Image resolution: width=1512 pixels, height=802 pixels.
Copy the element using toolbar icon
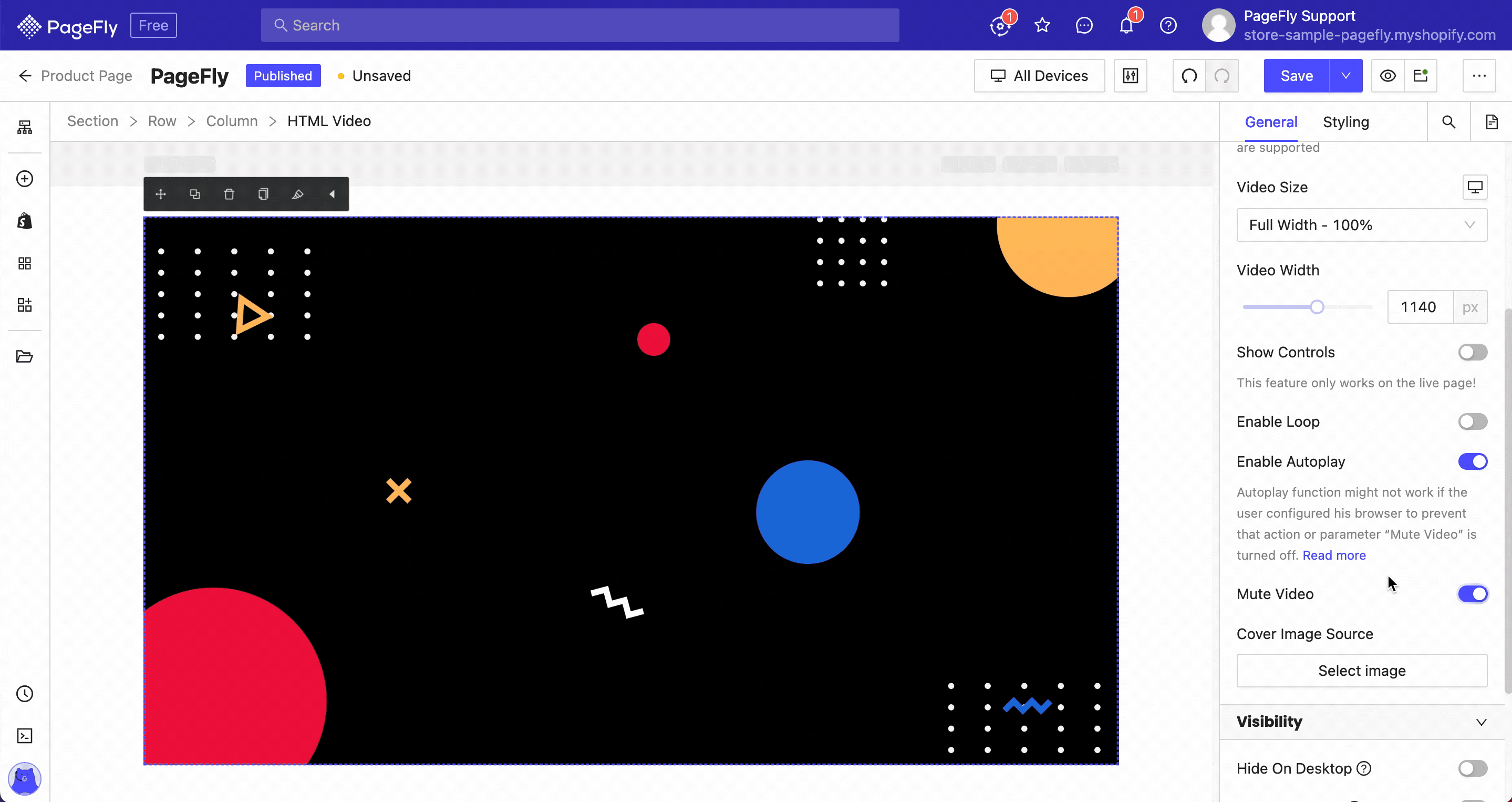pyautogui.click(x=264, y=194)
